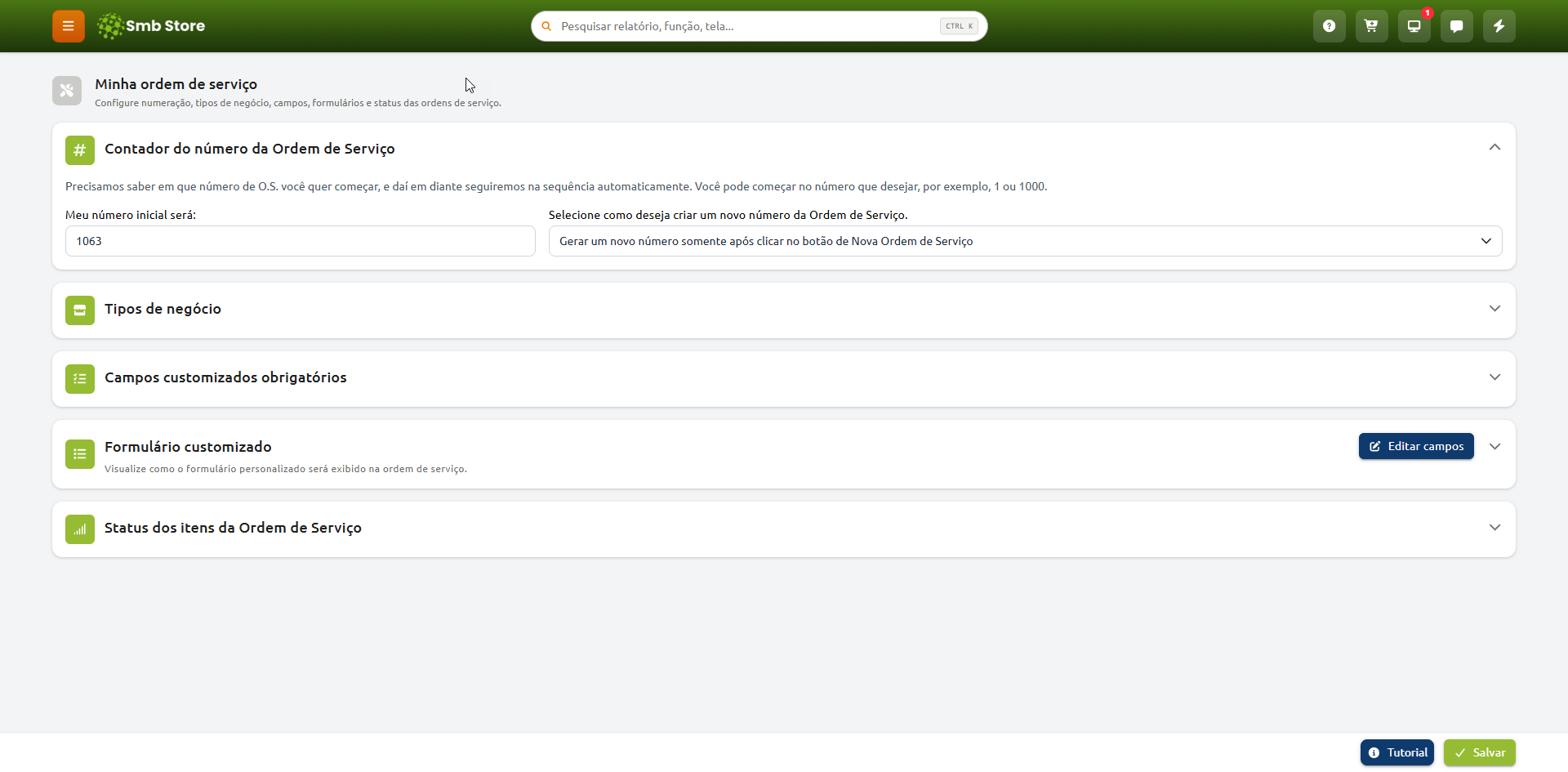The height and width of the screenshot is (772, 1568).
Task: Click the Campos customizados obrigatórios heading
Action: [x=225, y=377]
